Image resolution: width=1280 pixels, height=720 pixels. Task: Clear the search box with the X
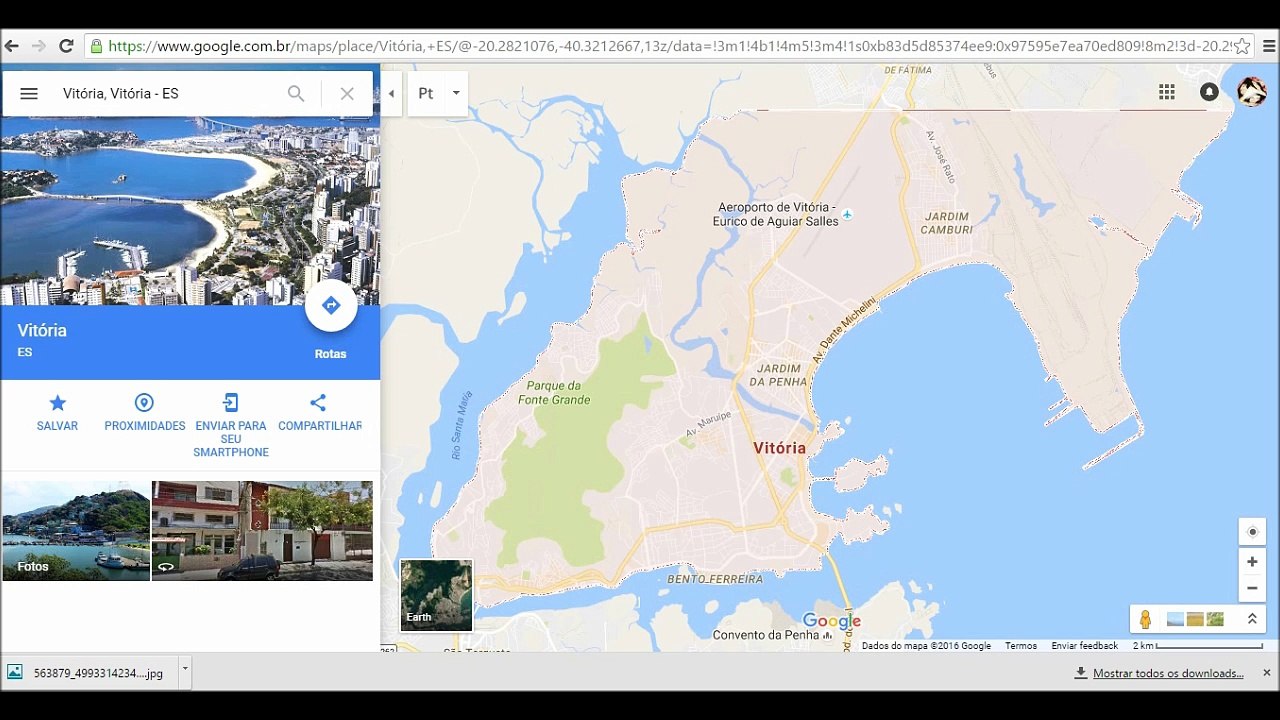[347, 93]
